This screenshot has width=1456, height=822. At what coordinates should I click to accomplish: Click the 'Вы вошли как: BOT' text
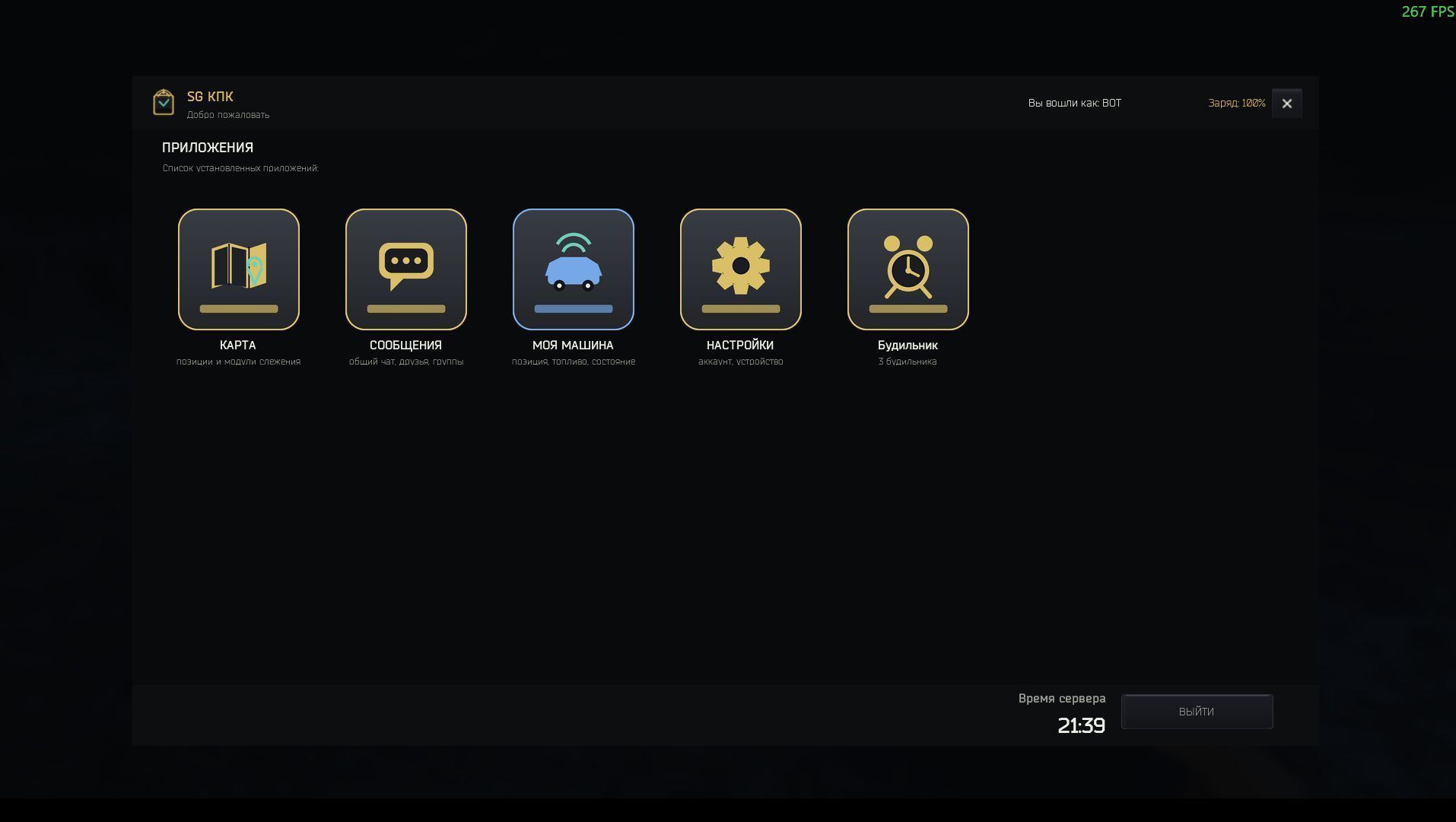[1075, 104]
